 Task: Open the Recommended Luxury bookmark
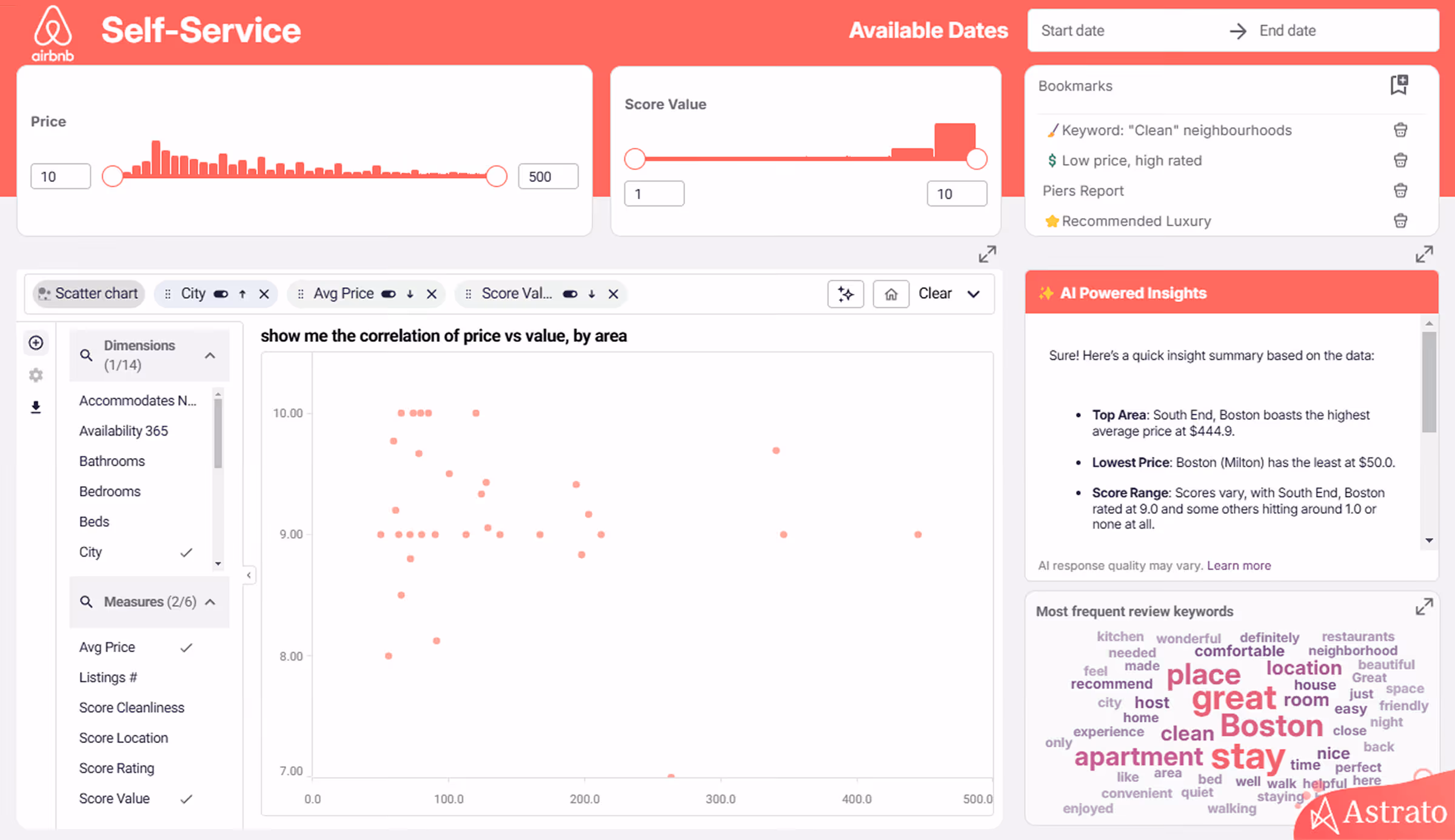(x=1136, y=221)
